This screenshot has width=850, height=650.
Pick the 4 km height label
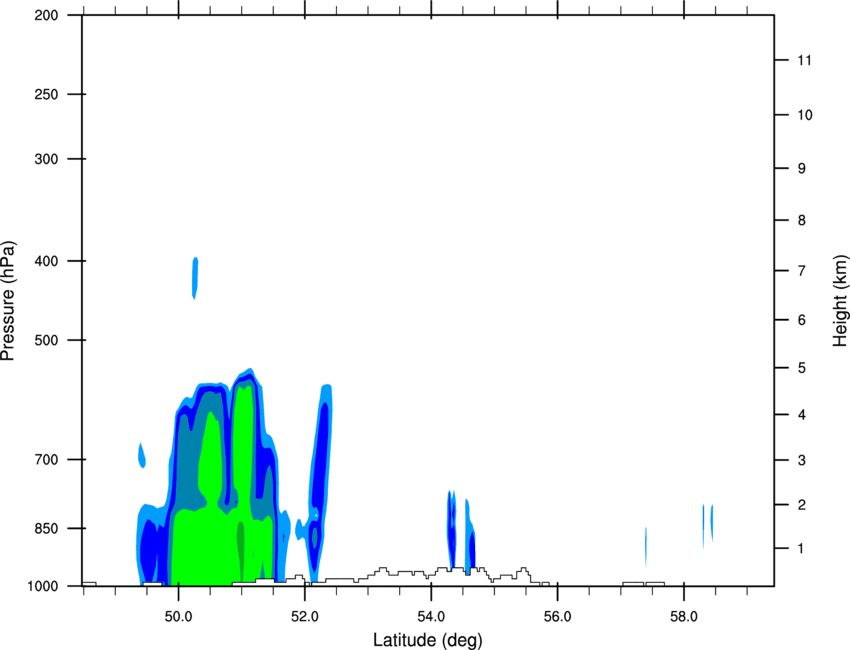pos(801,415)
